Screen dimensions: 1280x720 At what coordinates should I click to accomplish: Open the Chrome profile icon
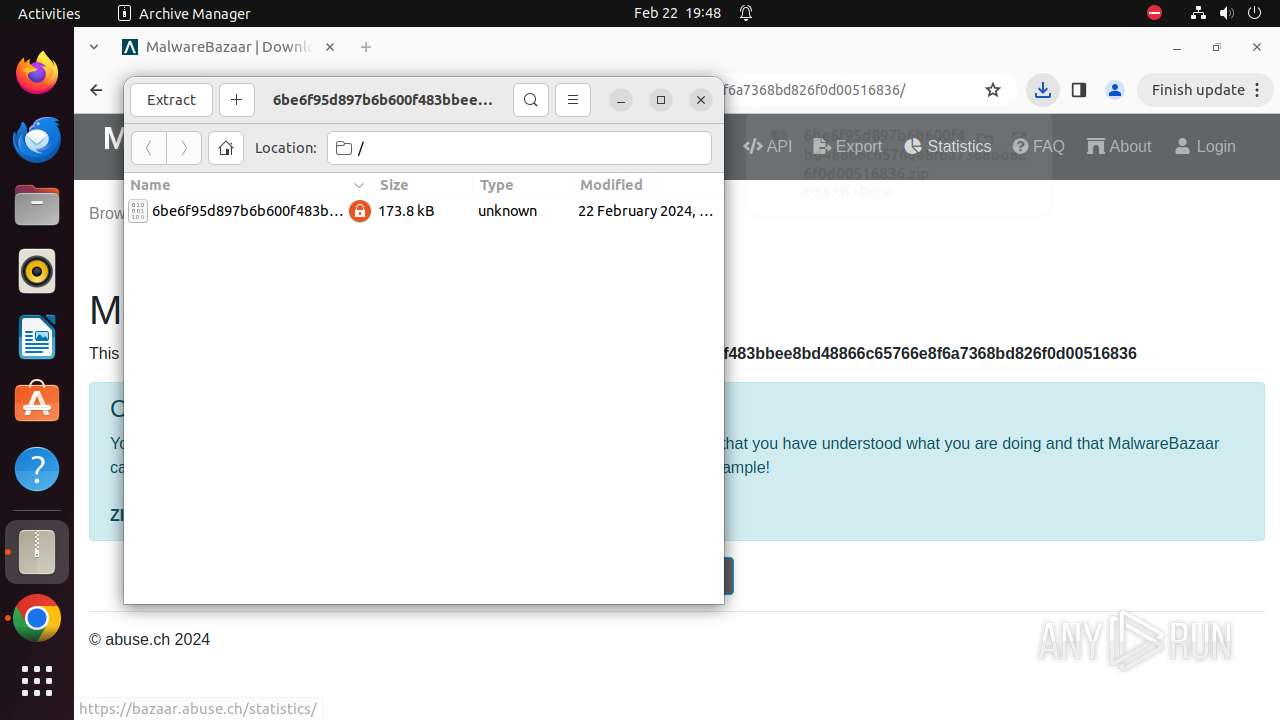[1115, 90]
